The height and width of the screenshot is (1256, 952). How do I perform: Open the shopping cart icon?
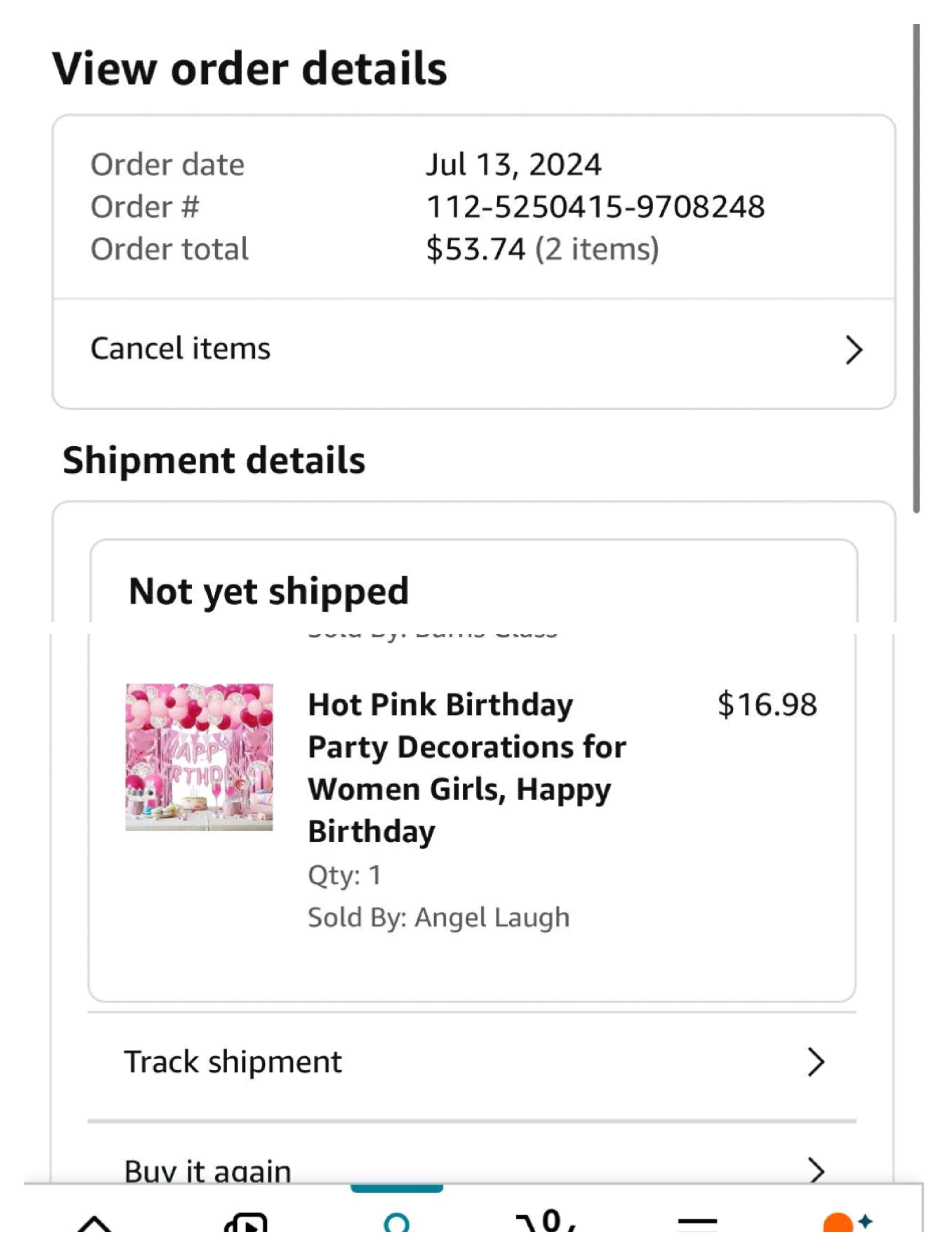click(546, 1221)
